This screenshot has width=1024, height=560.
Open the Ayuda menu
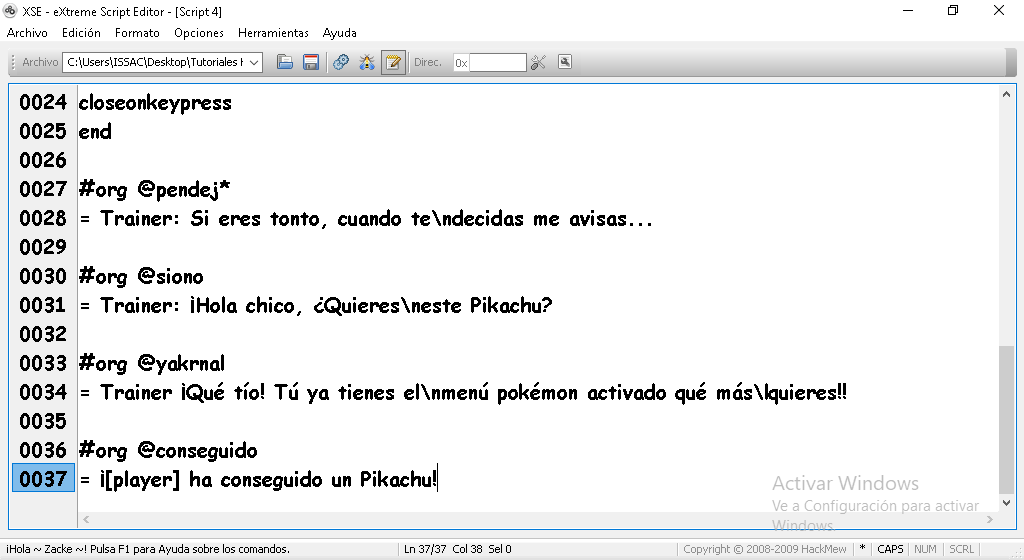pyautogui.click(x=340, y=33)
